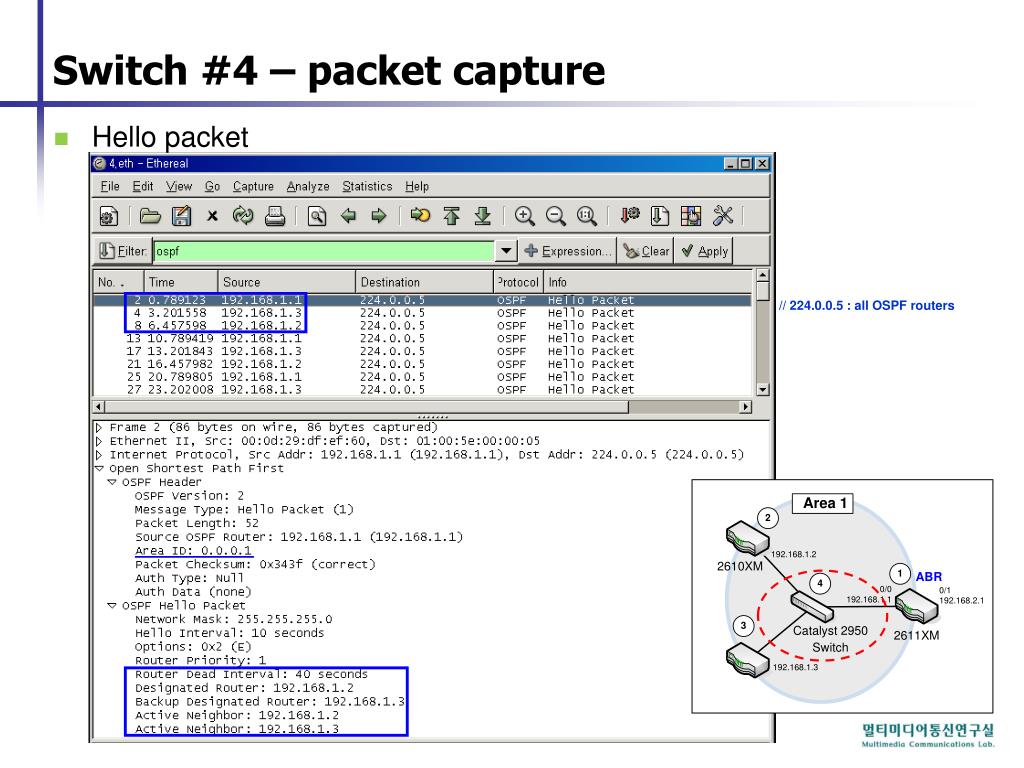
Task: Select packet 8 at time 6.457598
Action: pyautogui.click(x=423, y=326)
